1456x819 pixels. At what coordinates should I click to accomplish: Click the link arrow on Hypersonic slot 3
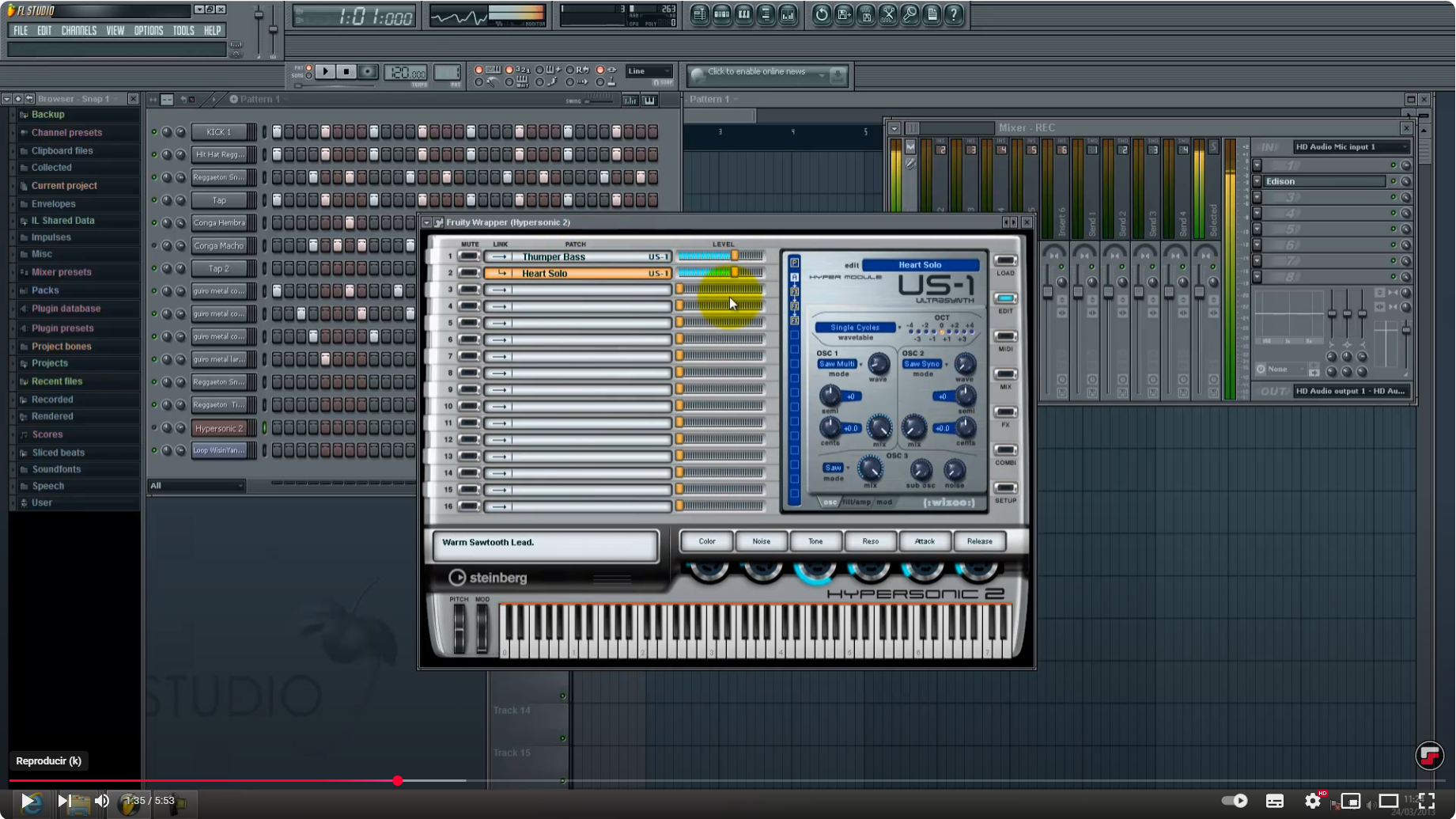tap(499, 290)
